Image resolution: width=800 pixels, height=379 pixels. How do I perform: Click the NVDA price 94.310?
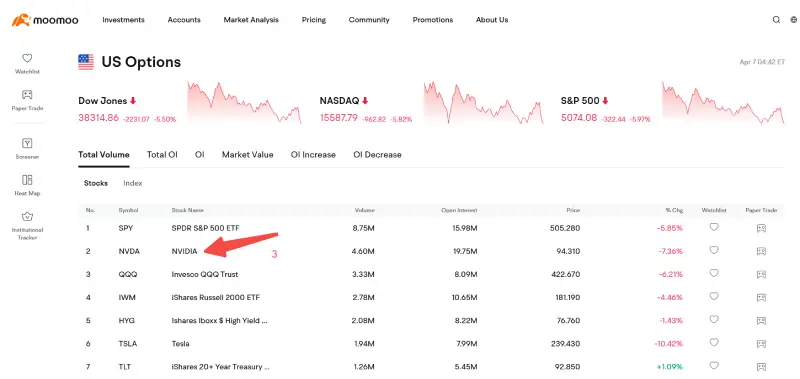click(x=568, y=251)
